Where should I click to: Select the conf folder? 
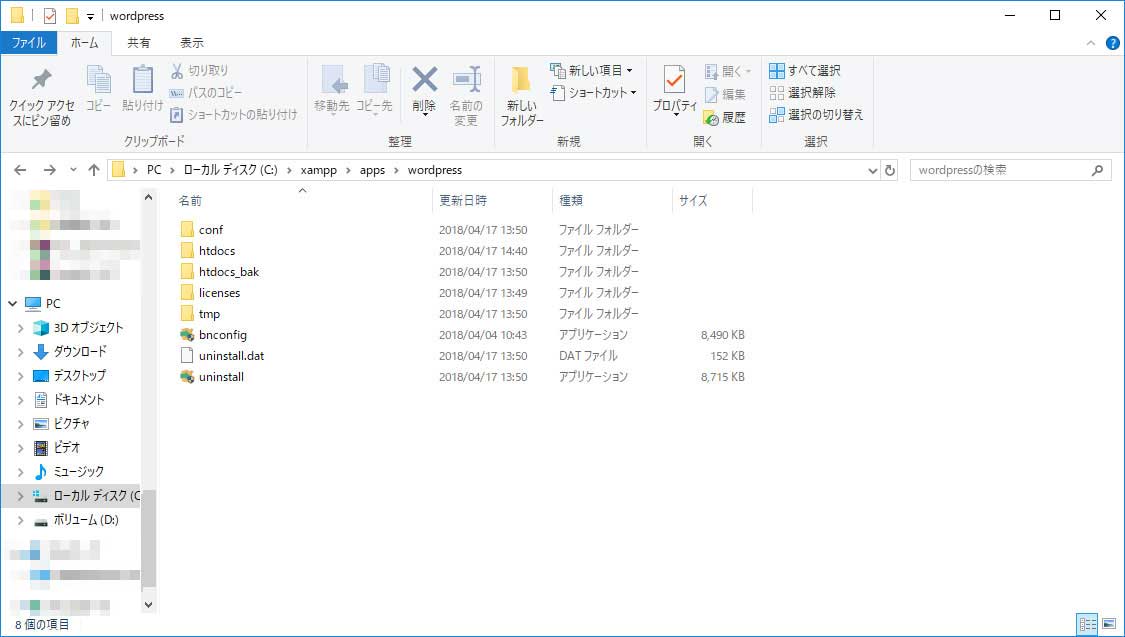(210, 230)
